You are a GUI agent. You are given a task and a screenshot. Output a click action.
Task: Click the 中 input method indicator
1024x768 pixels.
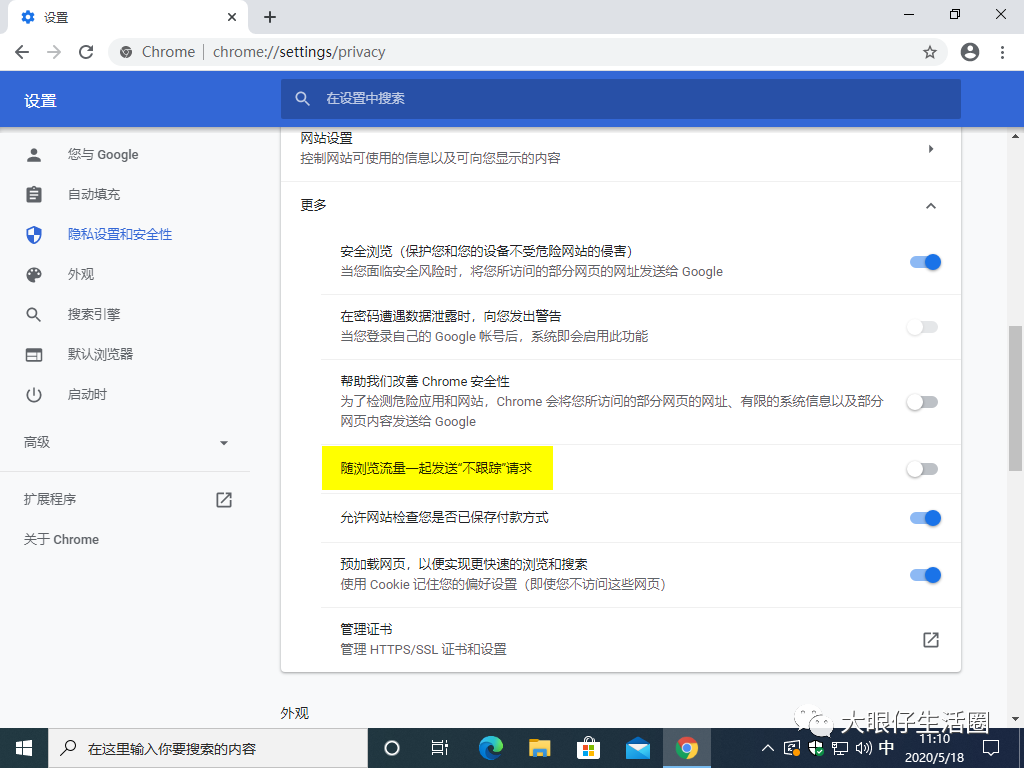point(886,747)
